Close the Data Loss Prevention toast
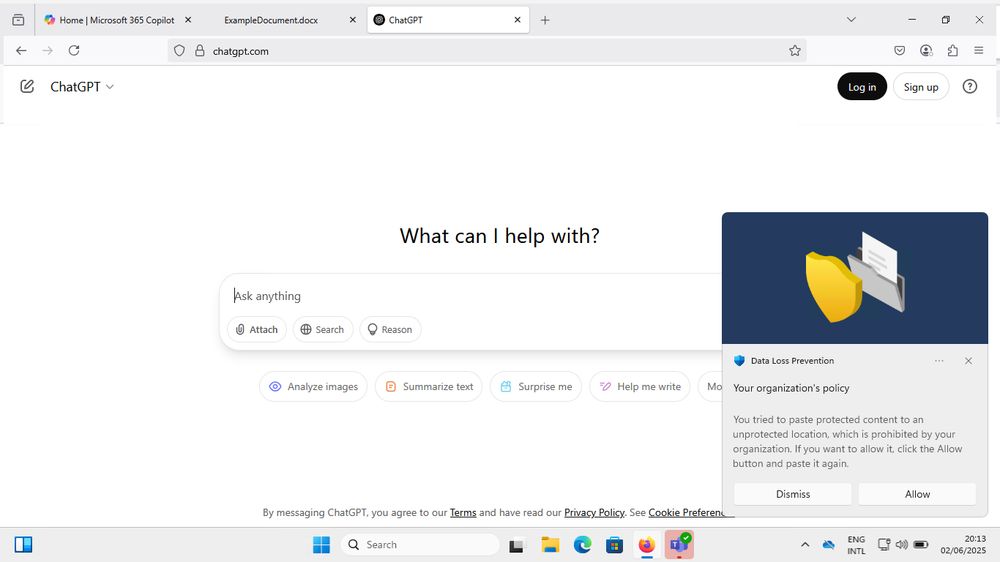Screen dimensions: 1000x562 point(968,361)
